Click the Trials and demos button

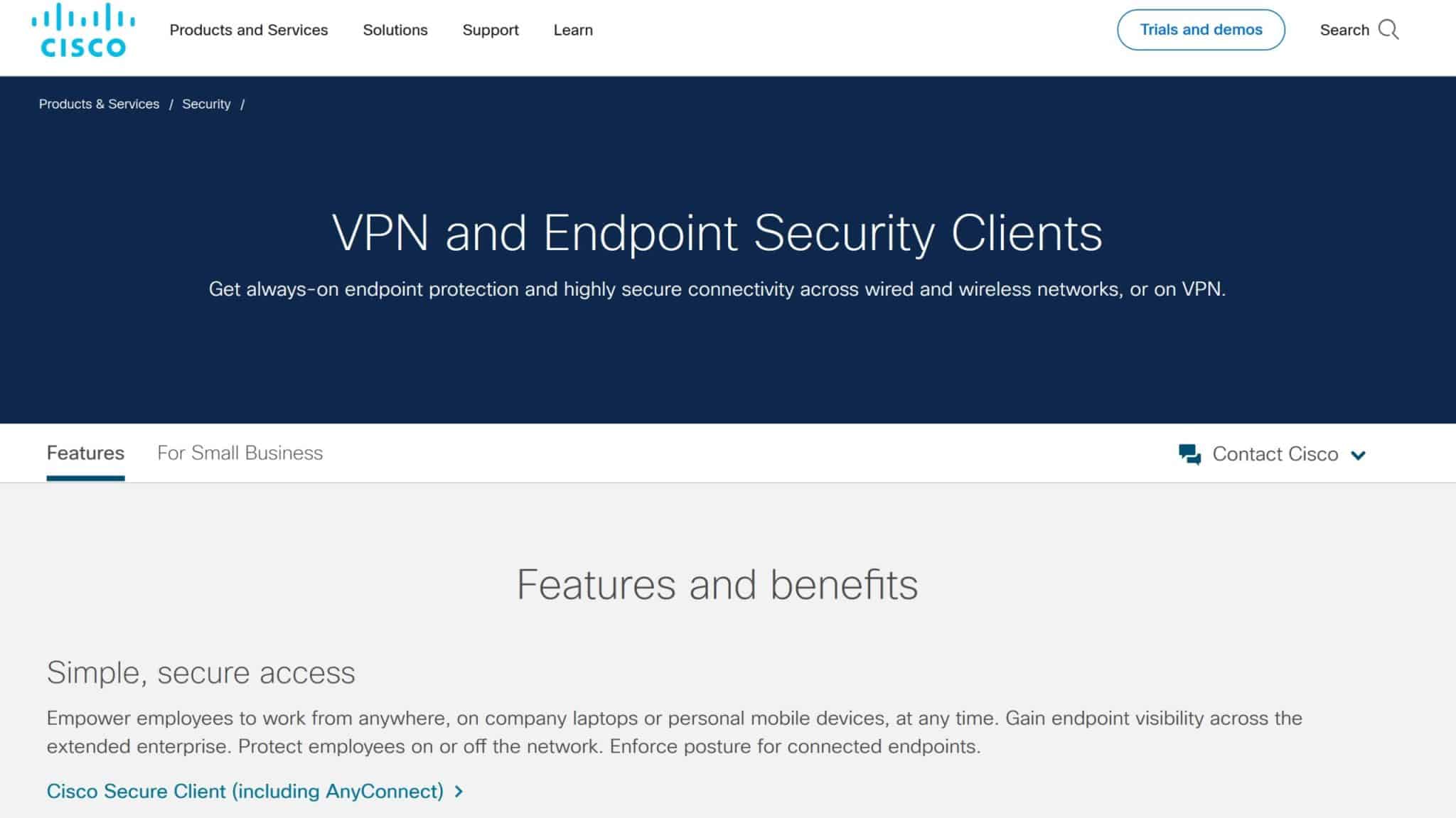pyautogui.click(x=1200, y=30)
